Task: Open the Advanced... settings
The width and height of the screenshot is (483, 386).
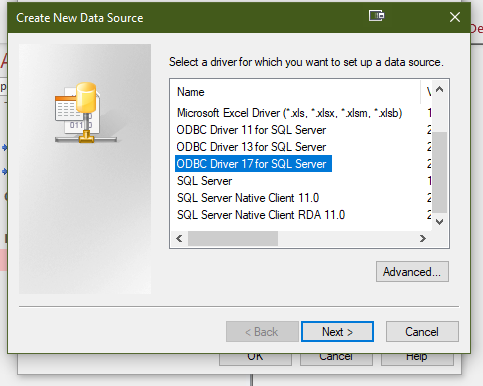Action: point(412,272)
